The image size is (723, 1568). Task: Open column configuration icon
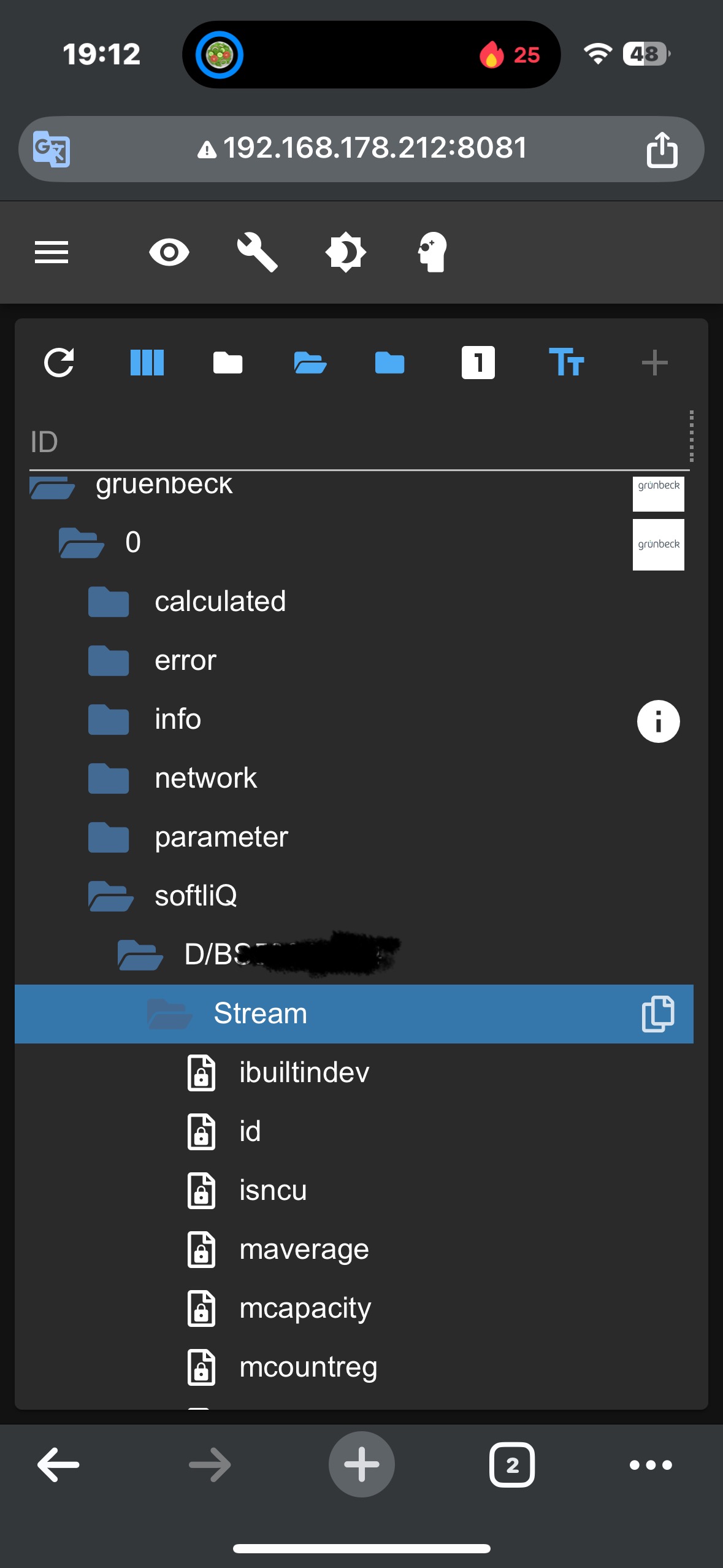147,363
